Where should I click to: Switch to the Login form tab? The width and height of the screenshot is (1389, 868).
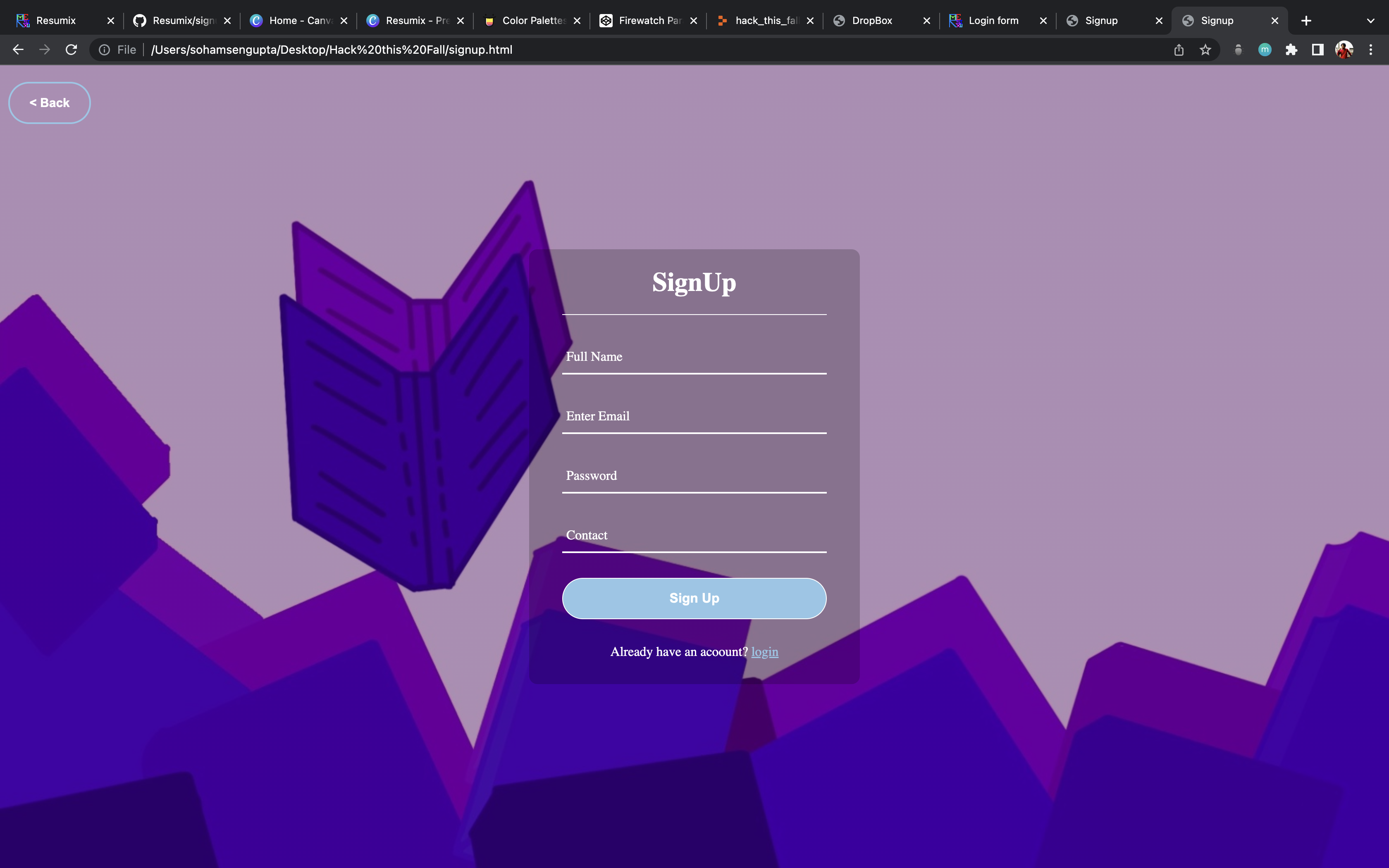(x=993, y=21)
